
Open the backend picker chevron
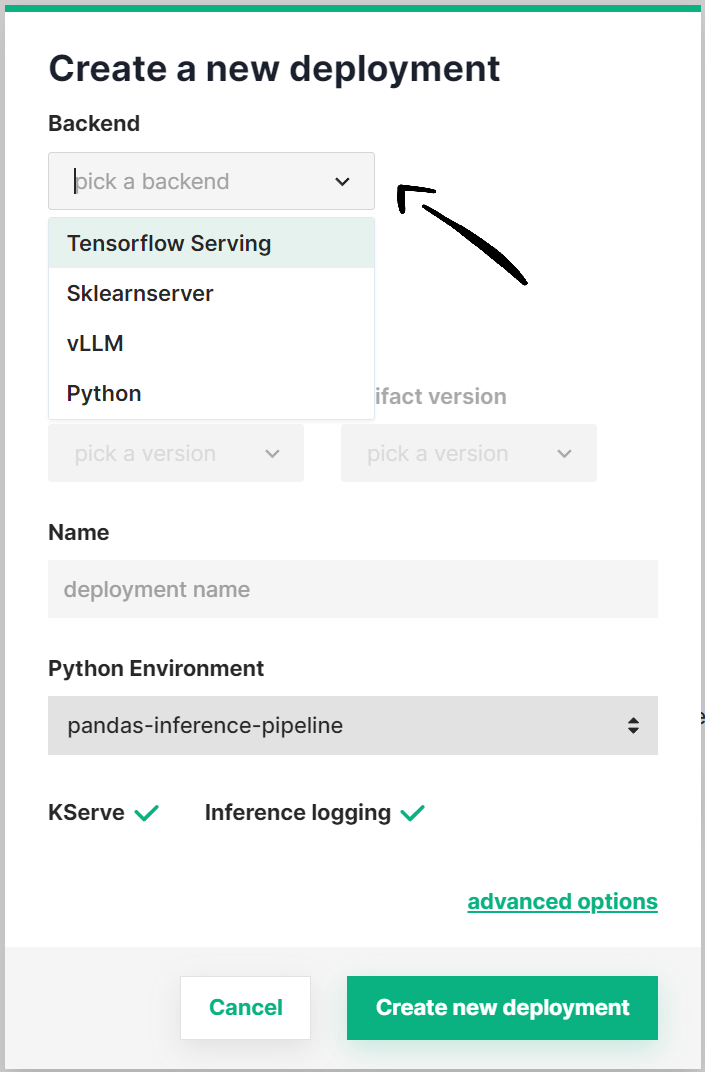tap(342, 181)
